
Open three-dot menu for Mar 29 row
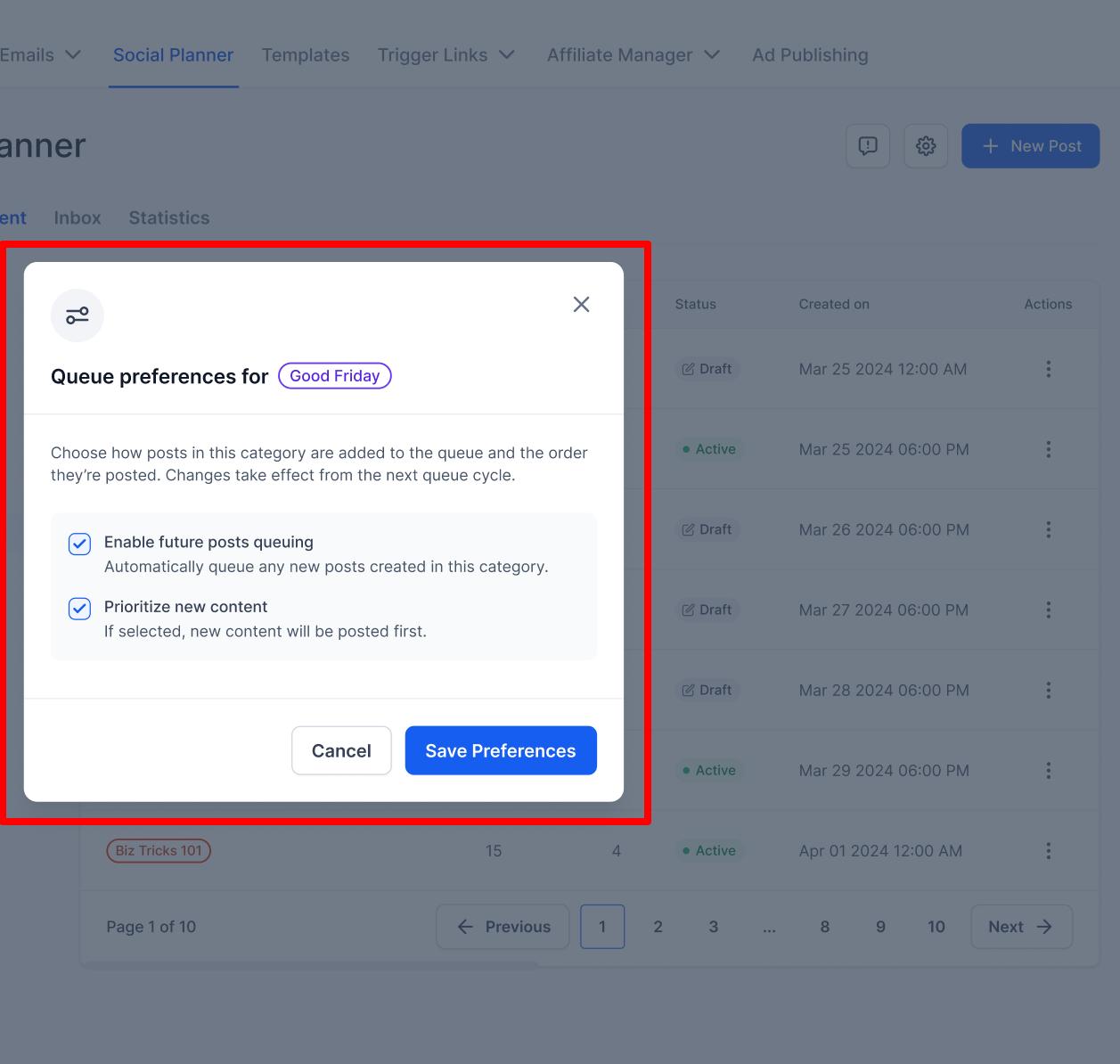click(x=1048, y=770)
